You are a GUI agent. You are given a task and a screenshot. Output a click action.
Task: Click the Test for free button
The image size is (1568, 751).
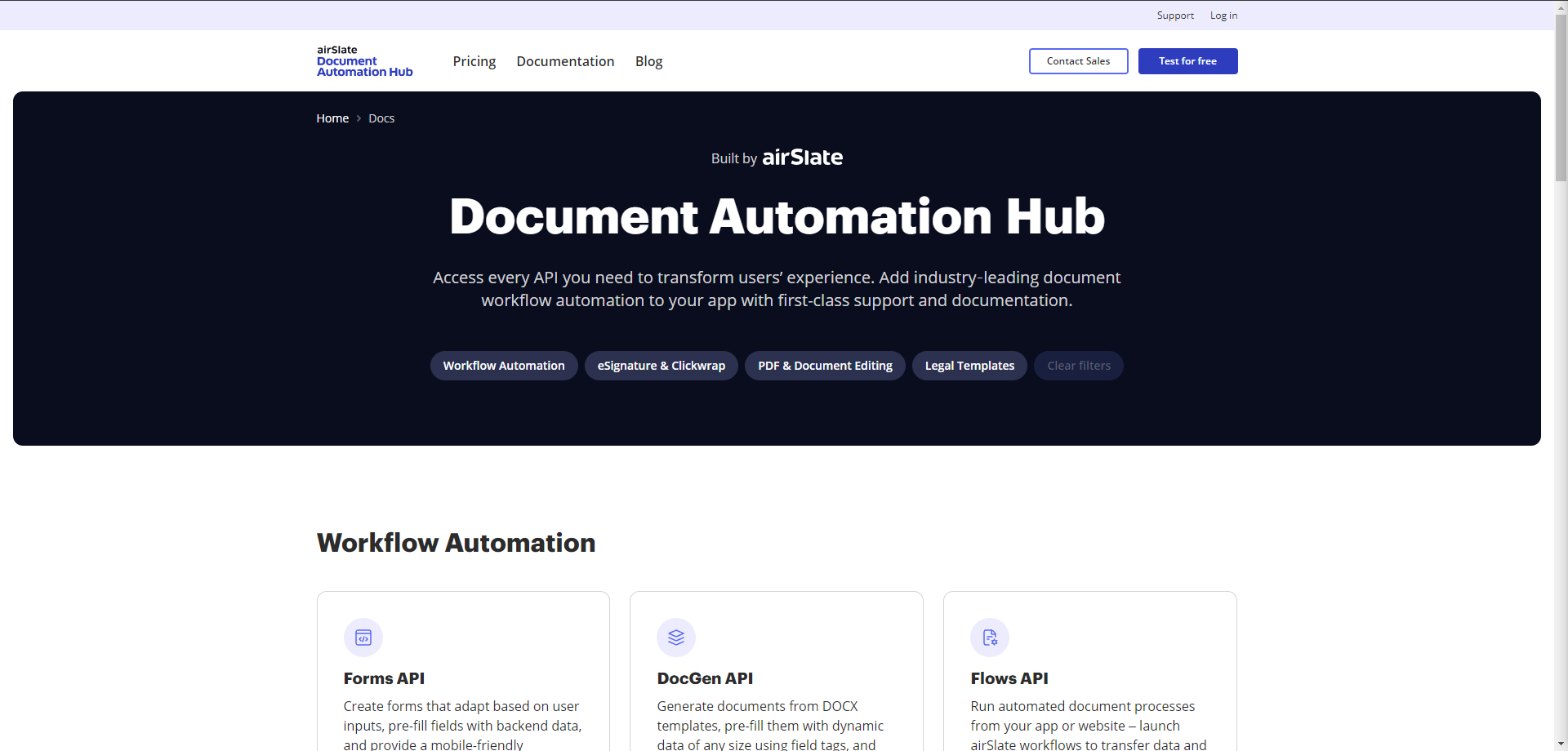click(x=1187, y=61)
